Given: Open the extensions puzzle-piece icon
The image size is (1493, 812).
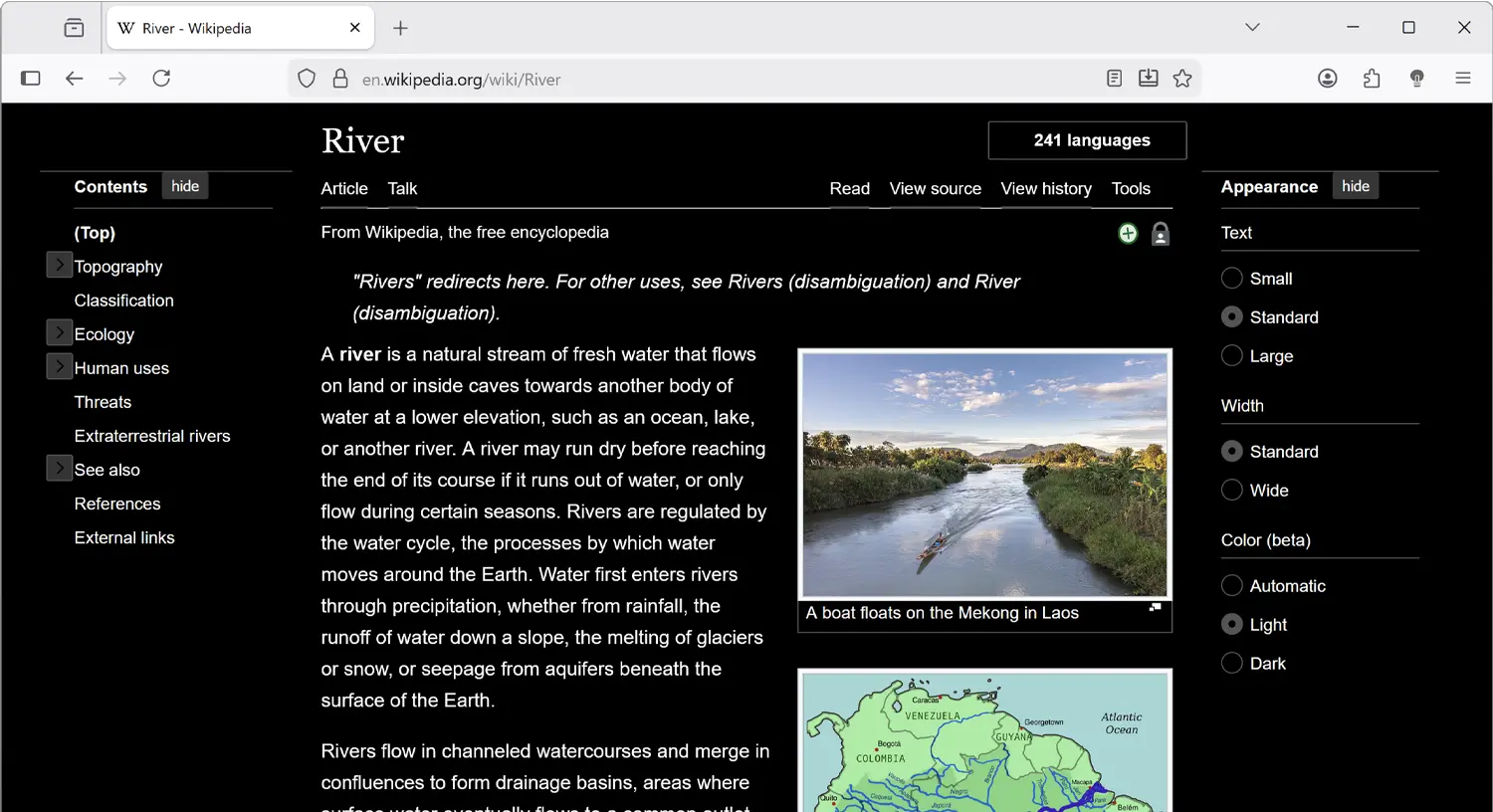Looking at the screenshot, I should point(1372,78).
